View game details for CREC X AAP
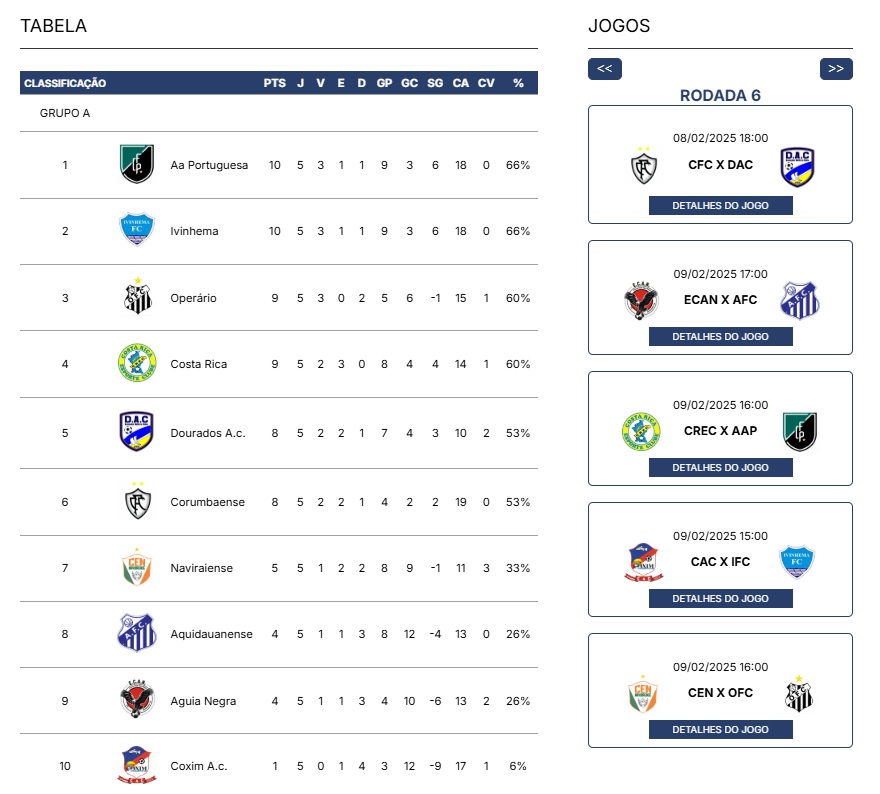880x794 pixels. pyautogui.click(x=721, y=467)
